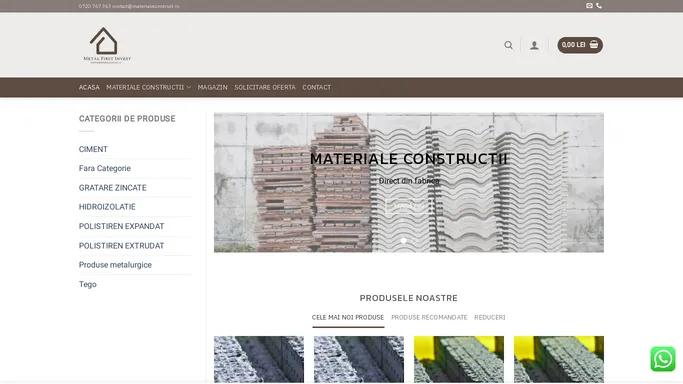Open the cart showing 0,00 LEI
Image resolution: width=683 pixels, height=384 pixels.
[x=580, y=45]
